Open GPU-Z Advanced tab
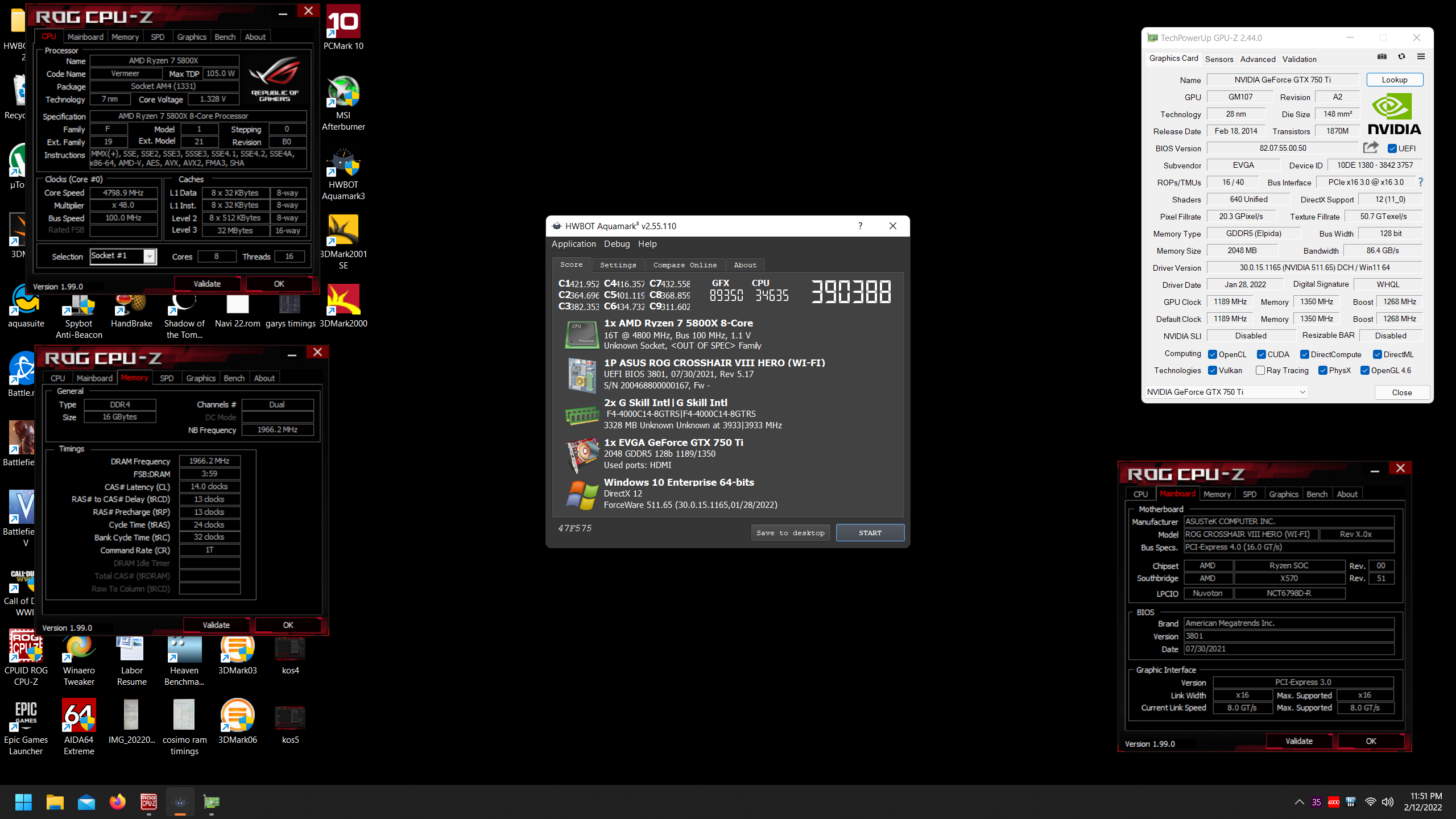 point(1258,59)
